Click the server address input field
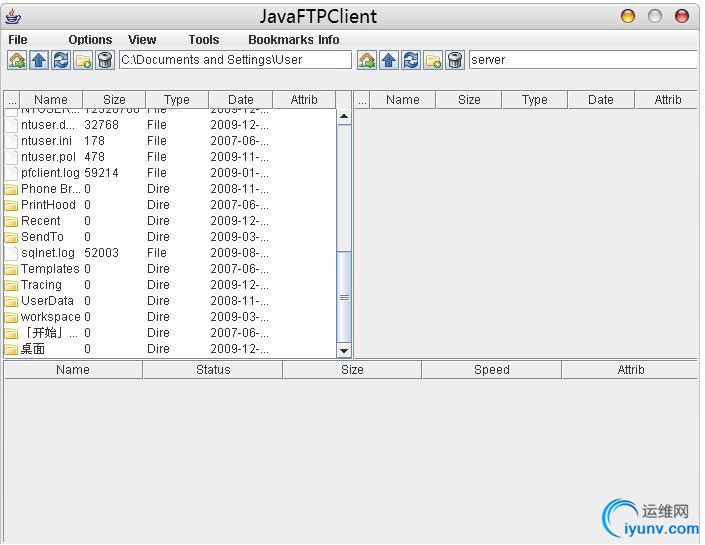The width and height of the screenshot is (705, 545). [583, 60]
